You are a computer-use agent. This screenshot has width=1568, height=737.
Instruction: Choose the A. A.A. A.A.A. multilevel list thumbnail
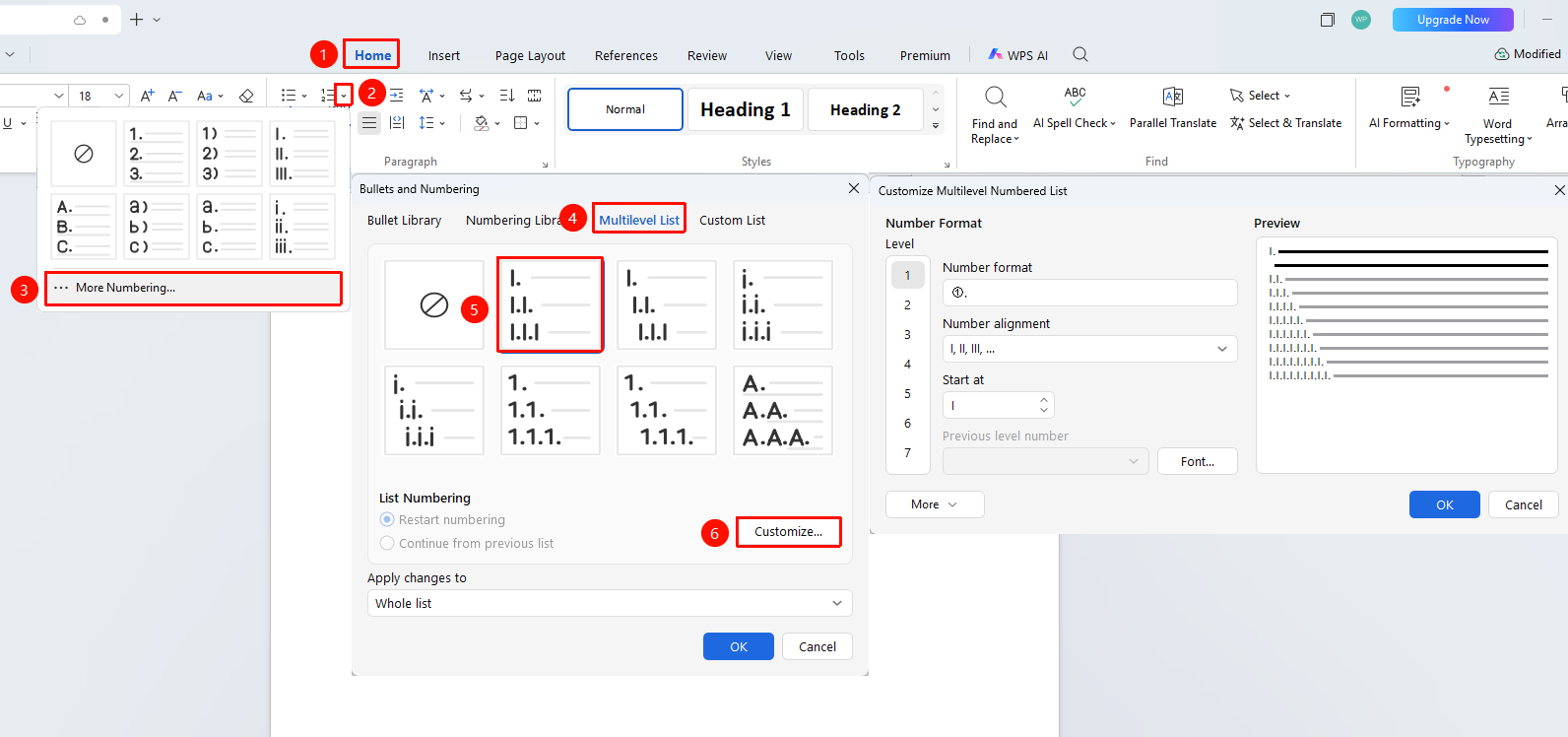pos(783,410)
